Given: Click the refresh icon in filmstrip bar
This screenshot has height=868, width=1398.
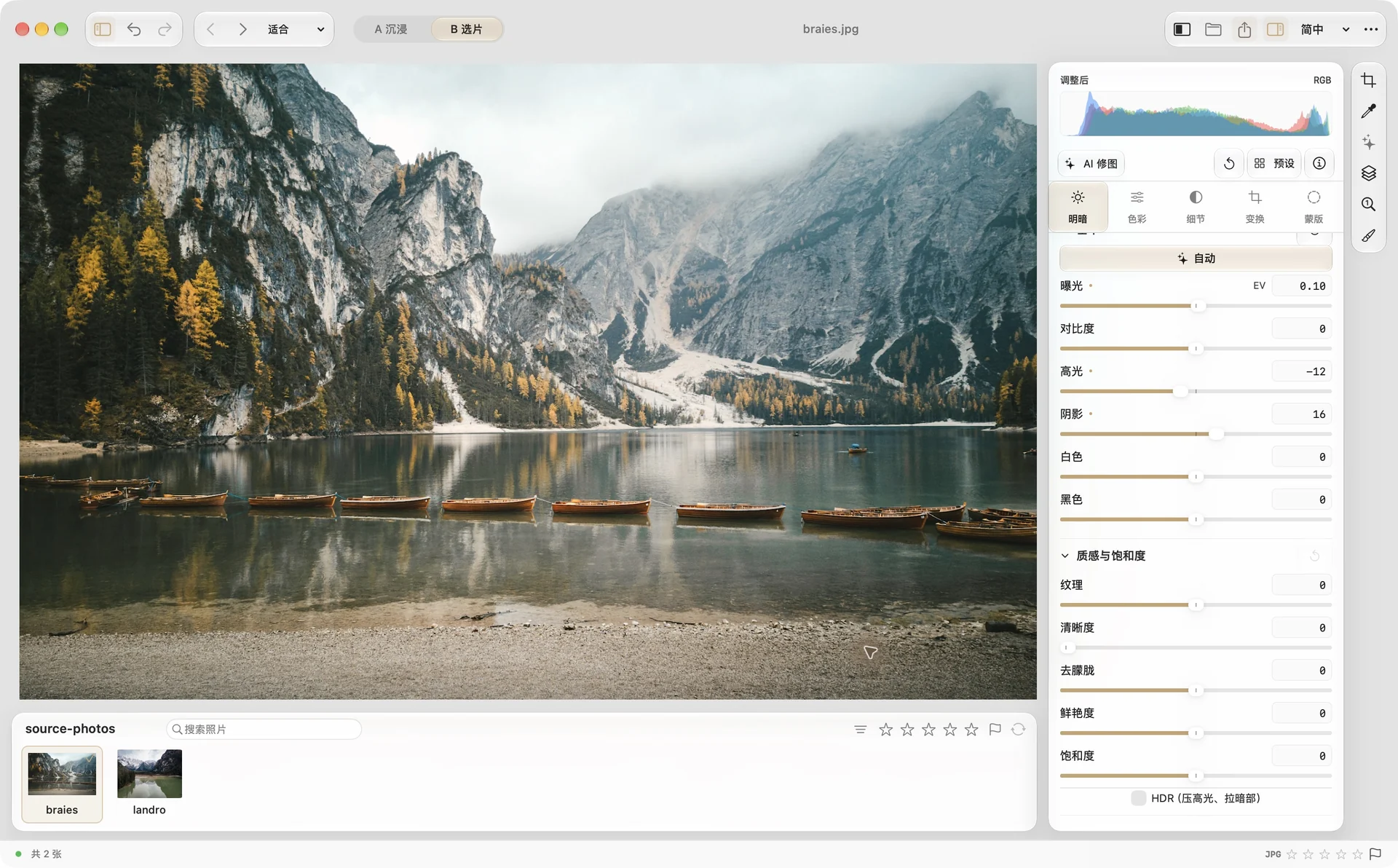Looking at the screenshot, I should pyautogui.click(x=1018, y=729).
